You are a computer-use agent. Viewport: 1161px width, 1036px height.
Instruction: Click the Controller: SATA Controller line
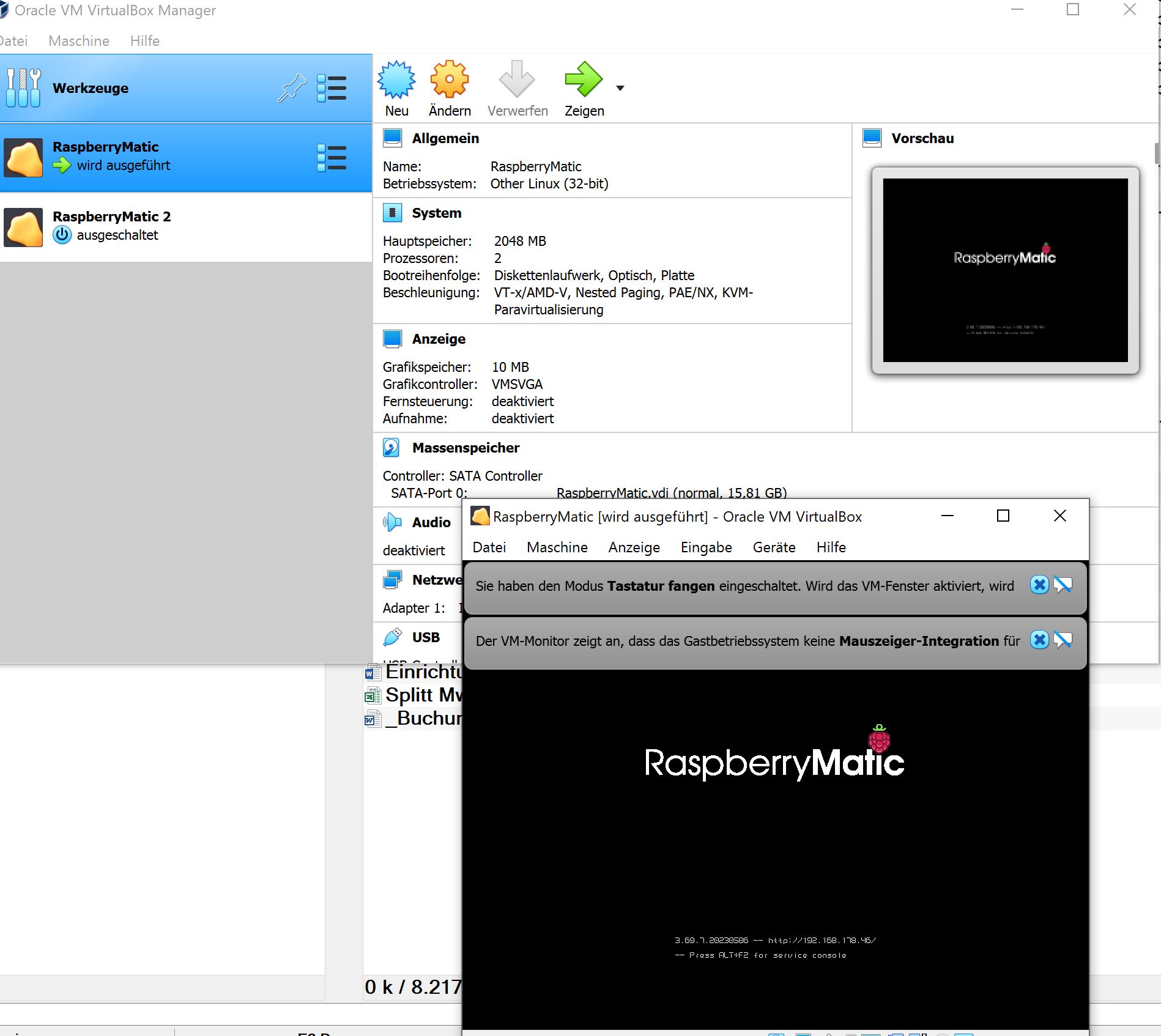pos(462,476)
